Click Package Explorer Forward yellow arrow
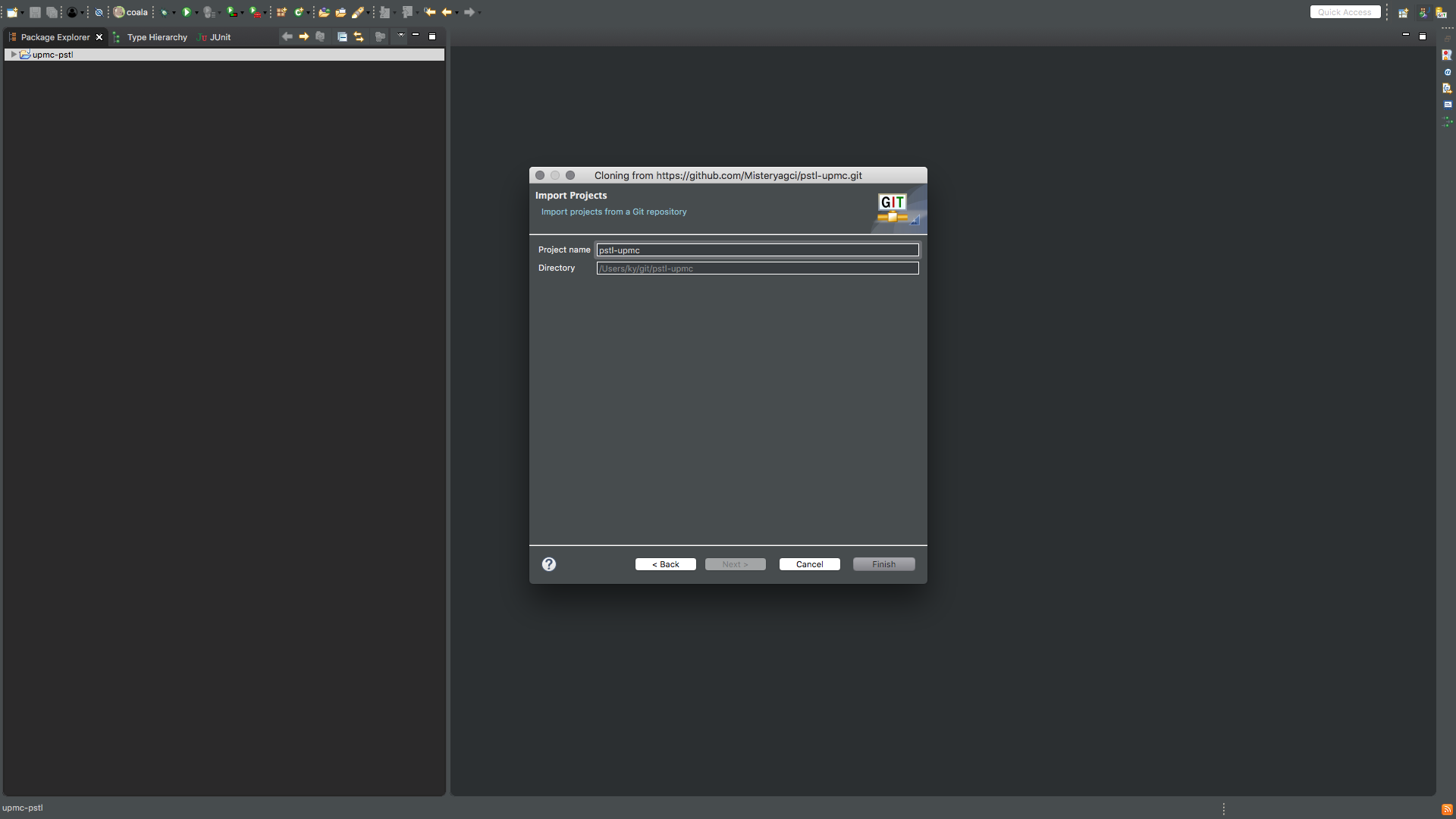 (303, 36)
